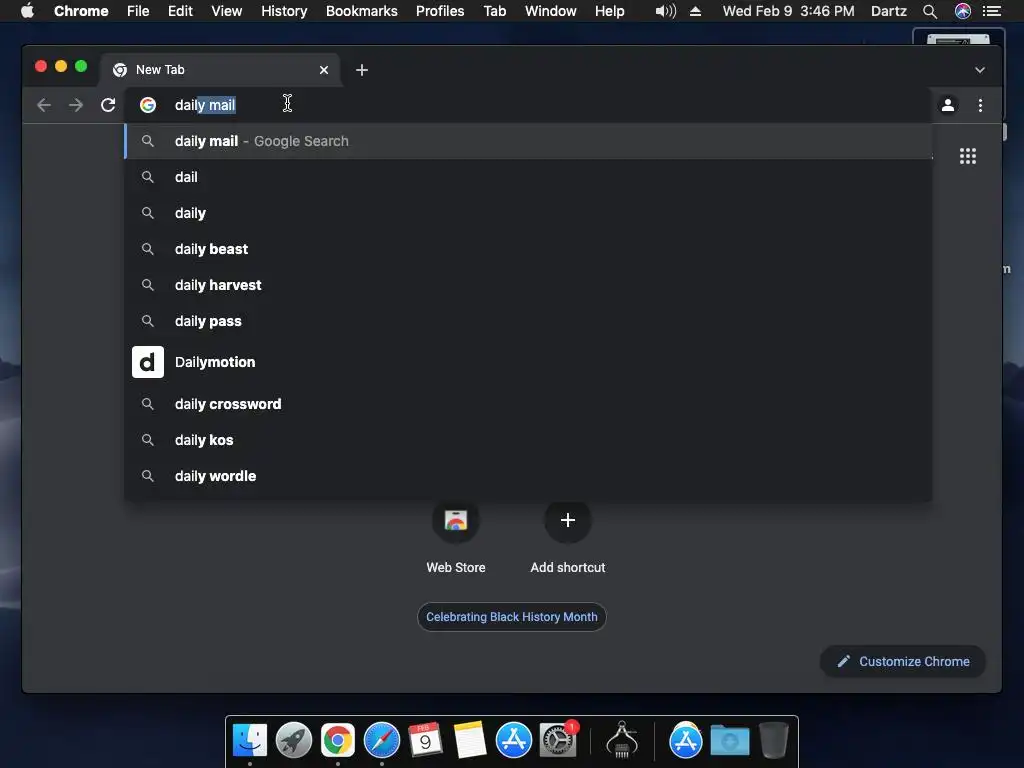Choose the 'daily harvest' suggestion

coord(528,285)
